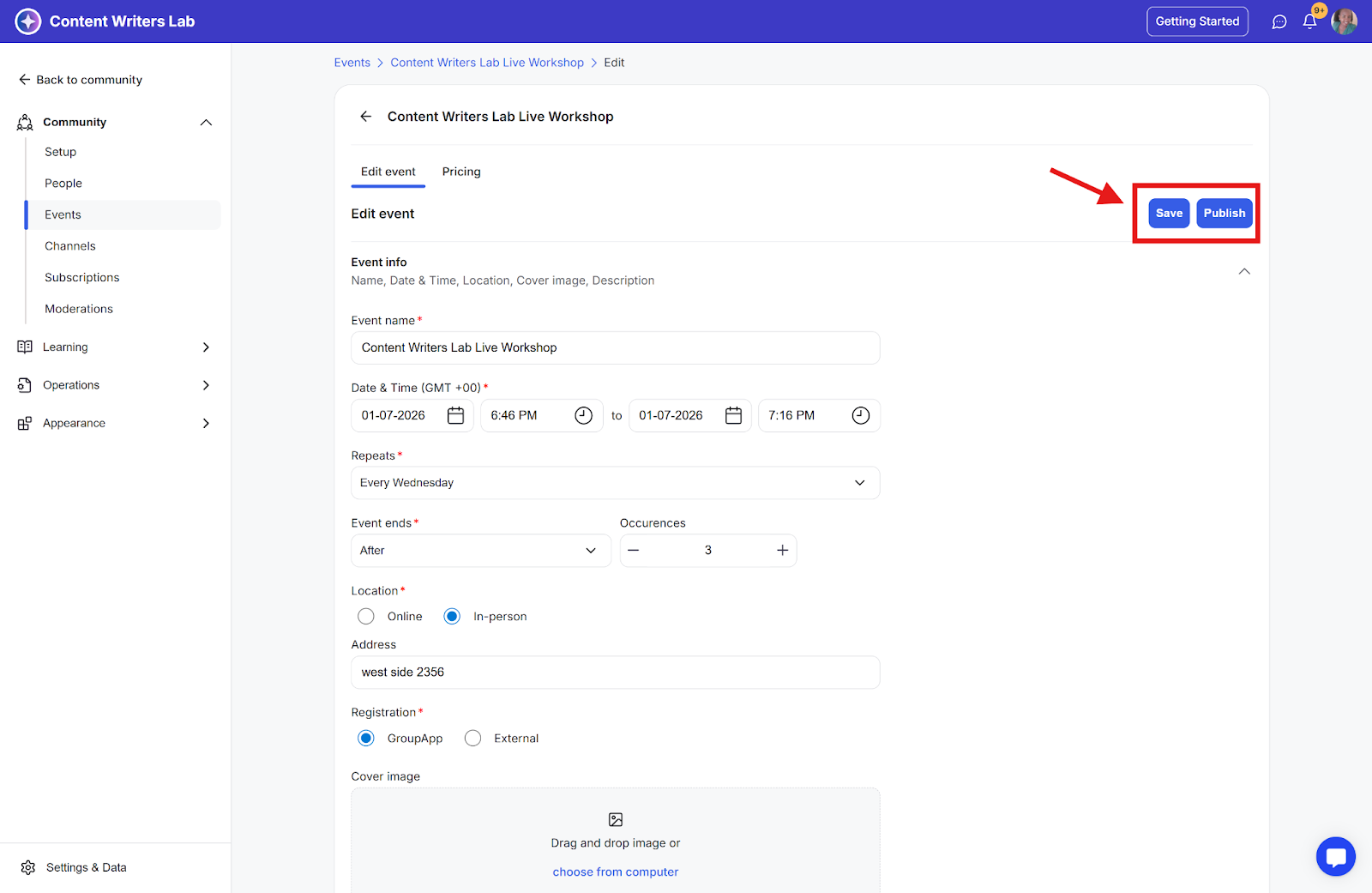Click the start time clock icon

point(583,416)
